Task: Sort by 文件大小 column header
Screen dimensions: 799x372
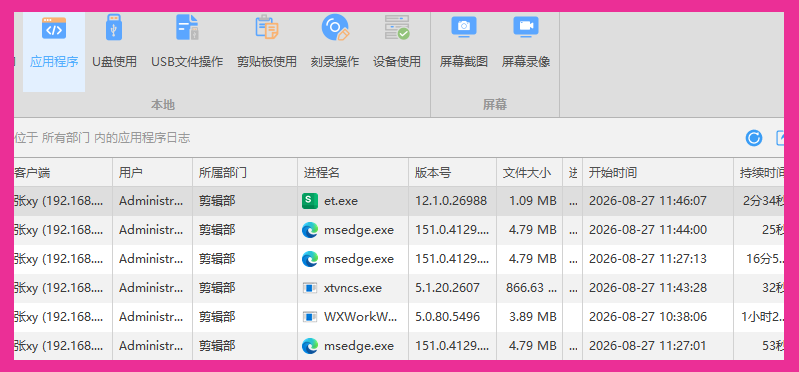Action: click(530, 172)
